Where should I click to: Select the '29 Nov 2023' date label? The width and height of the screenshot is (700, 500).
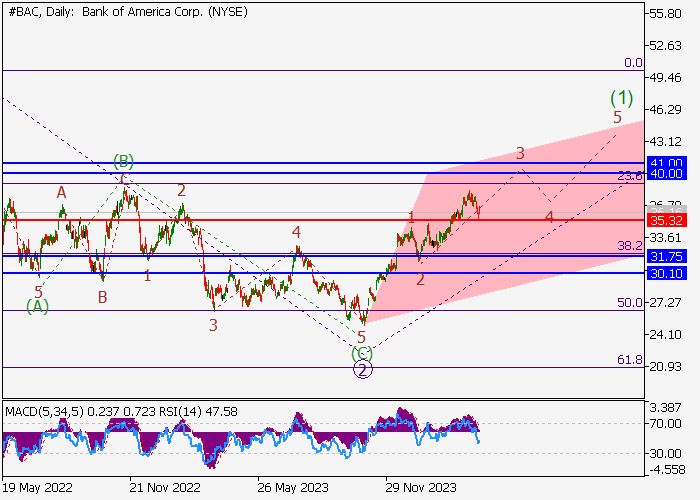[x=421, y=487]
